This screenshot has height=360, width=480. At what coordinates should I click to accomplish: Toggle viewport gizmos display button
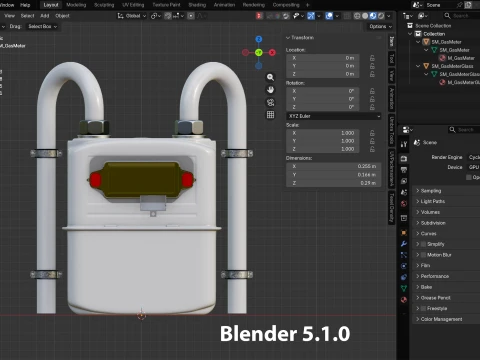(311, 16)
